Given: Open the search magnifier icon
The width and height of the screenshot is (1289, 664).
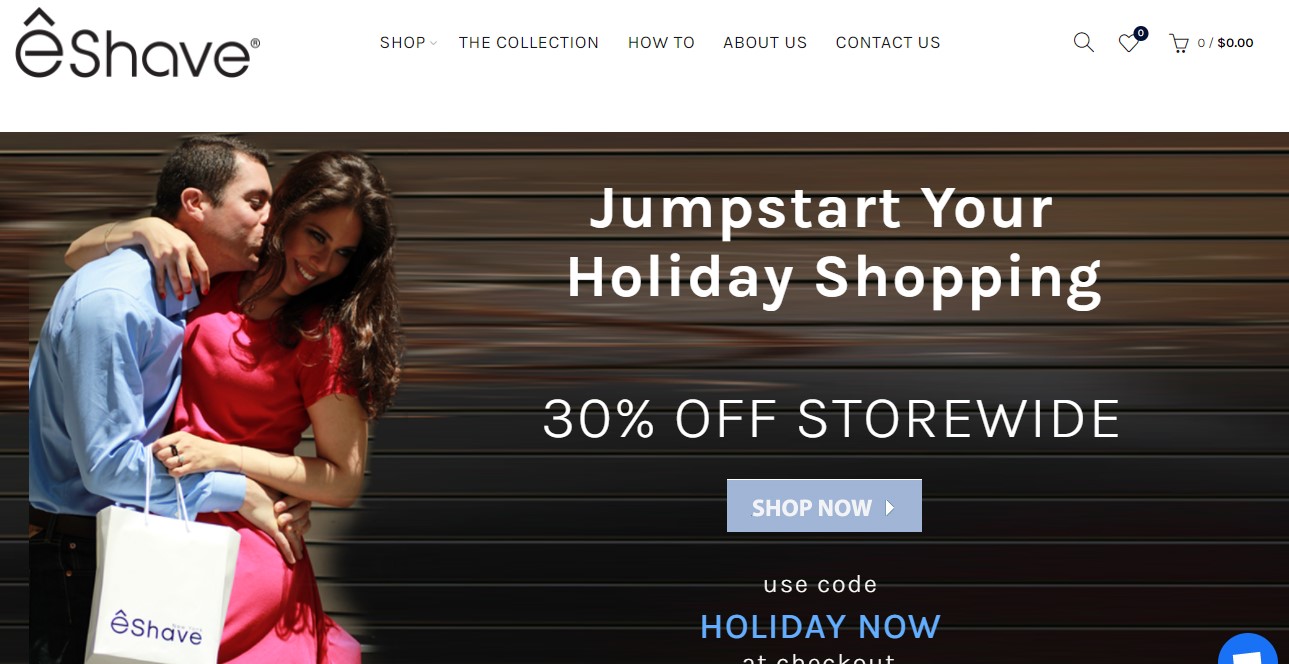Looking at the screenshot, I should click(x=1083, y=43).
